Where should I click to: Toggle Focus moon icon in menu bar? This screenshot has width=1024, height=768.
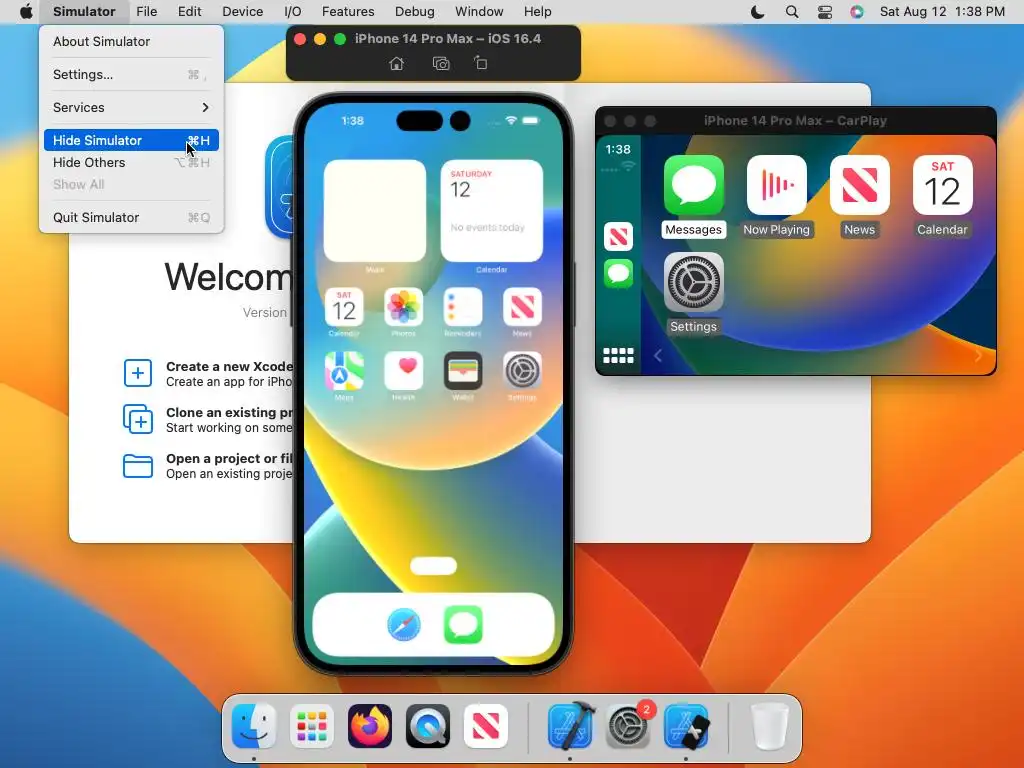(x=758, y=12)
